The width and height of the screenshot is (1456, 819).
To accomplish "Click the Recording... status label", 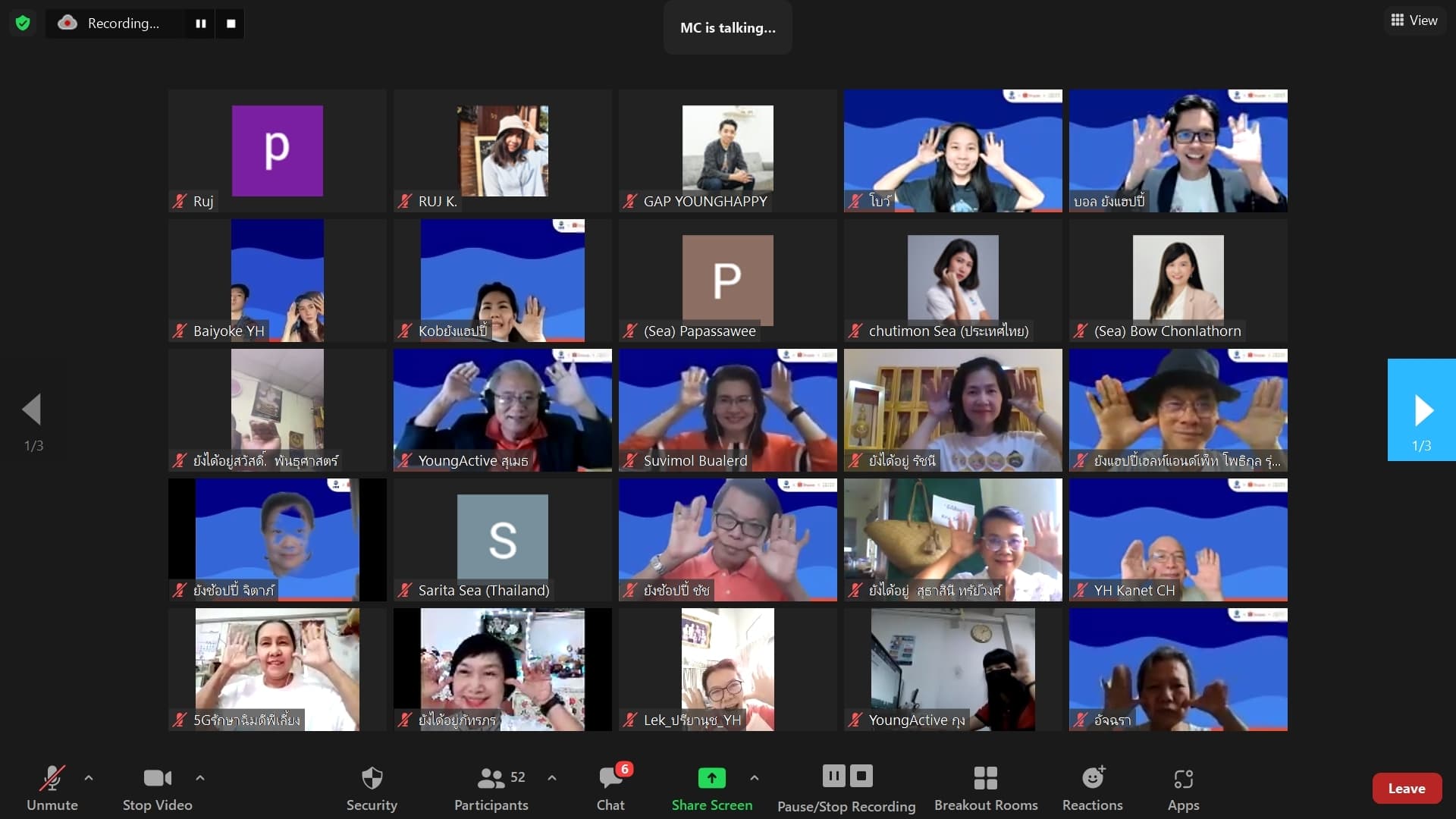I will tap(124, 24).
